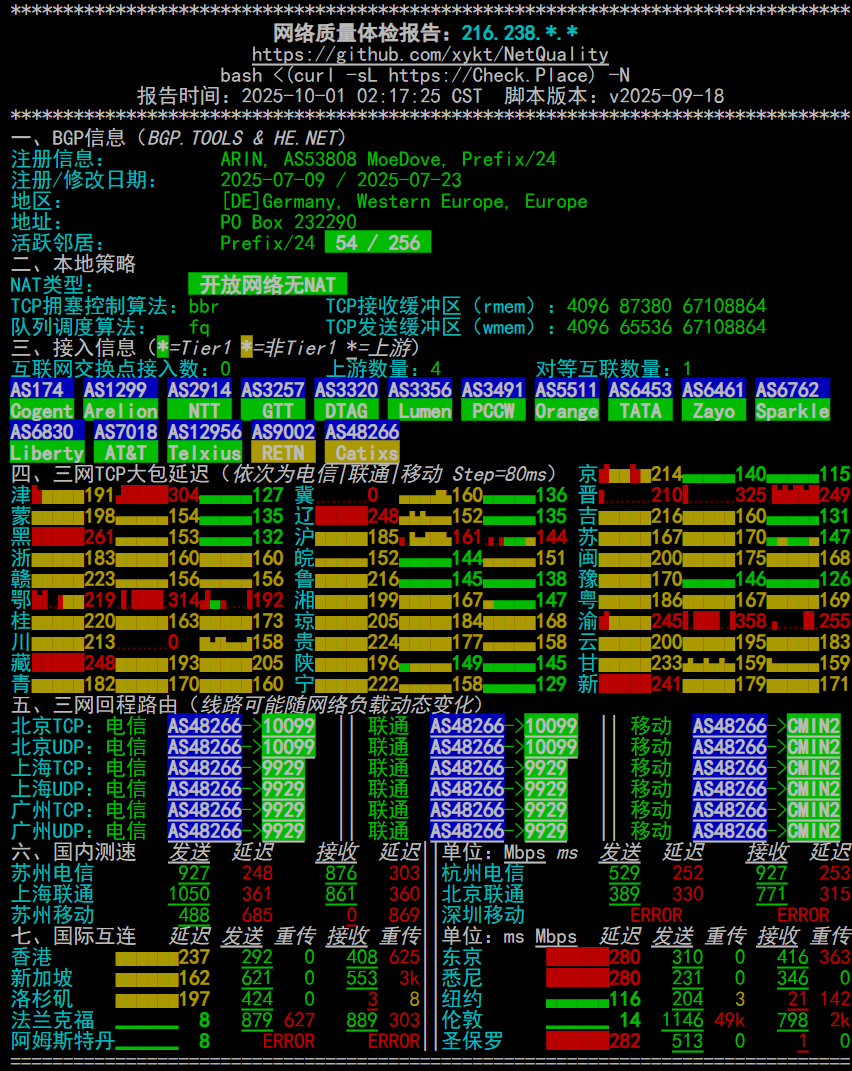
Task: Select the Telxius provider label
Action: tap(205, 453)
